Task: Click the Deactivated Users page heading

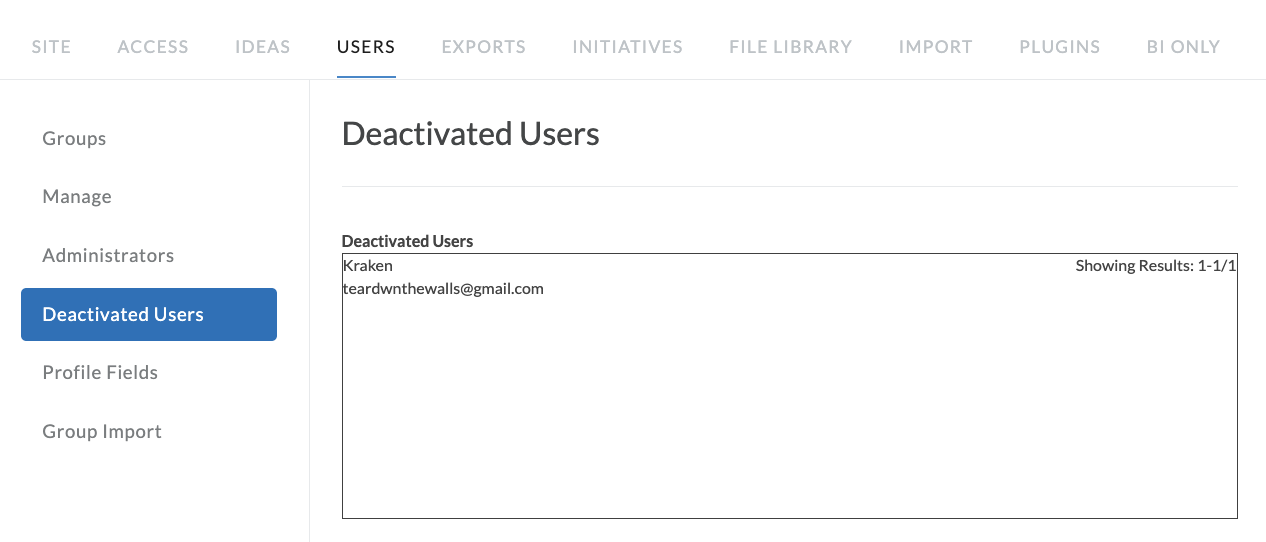Action: point(471,134)
